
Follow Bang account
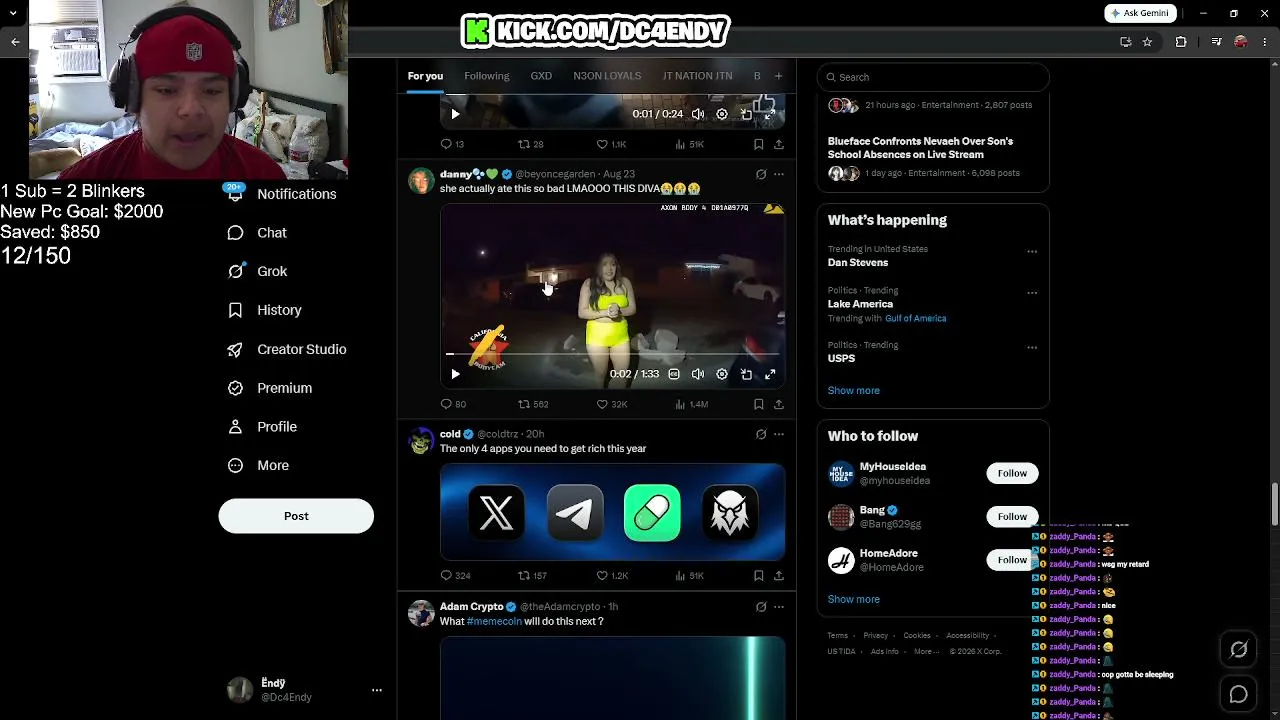click(x=1012, y=517)
